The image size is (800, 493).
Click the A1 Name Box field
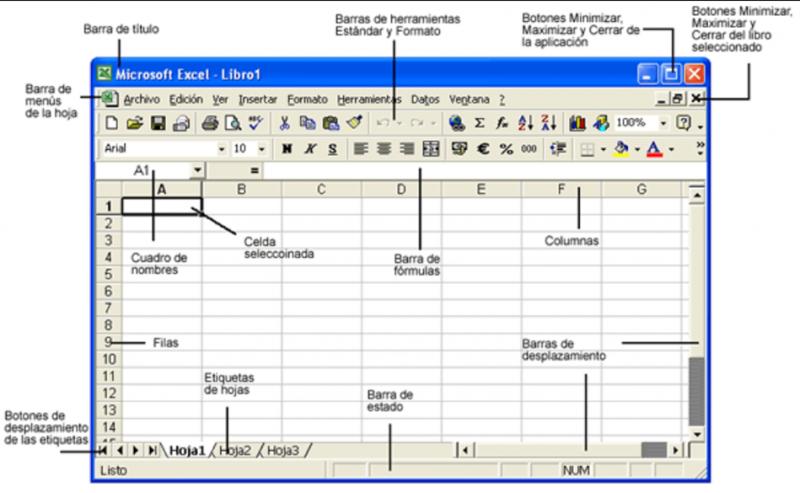(143, 170)
